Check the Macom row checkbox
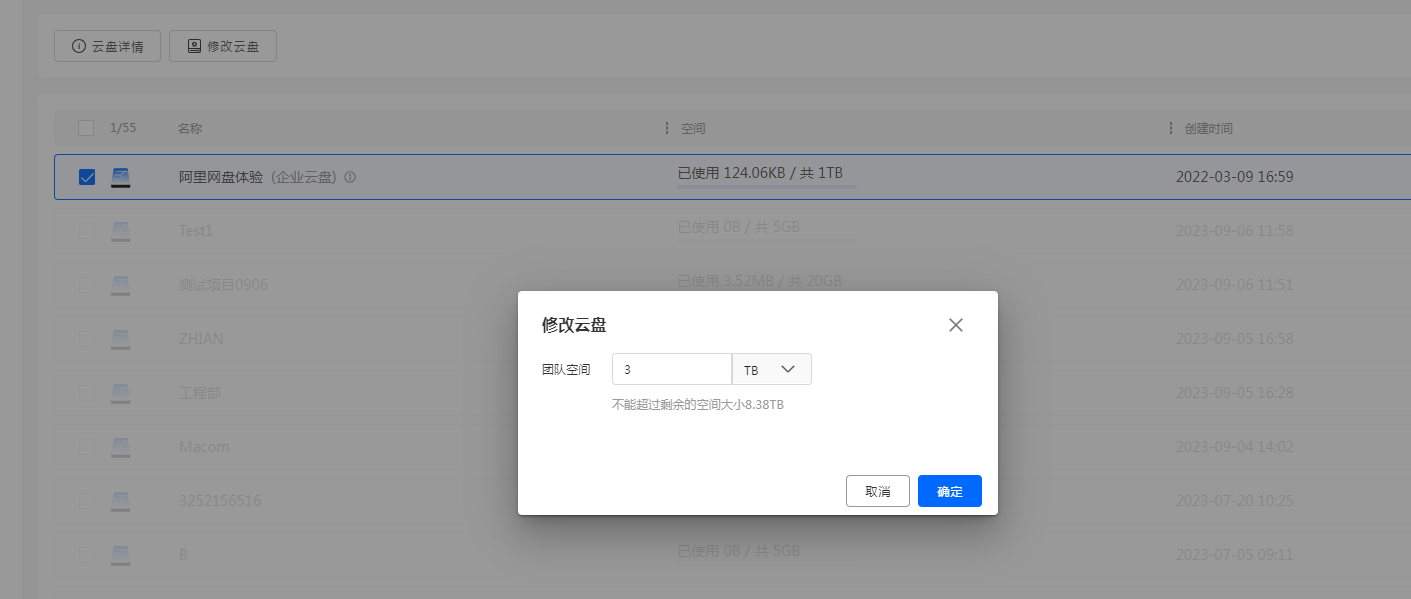 click(x=87, y=447)
